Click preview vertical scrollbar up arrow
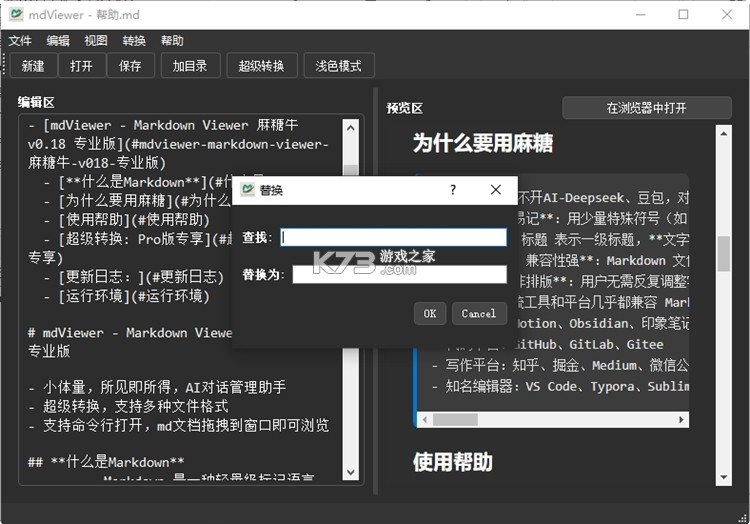 click(724, 133)
